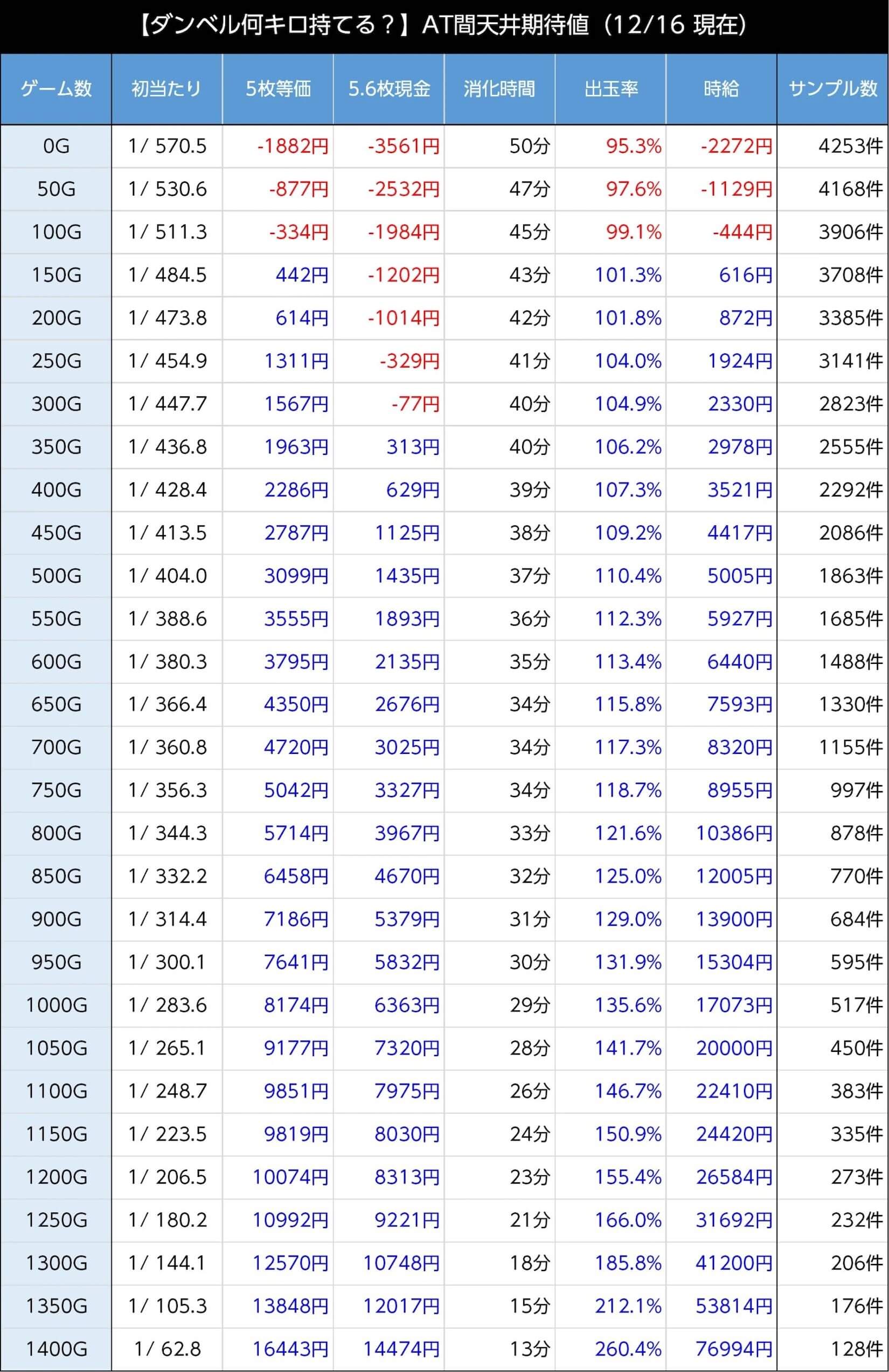Click the 1/ 300.1 probability
The height and width of the screenshot is (1372, 889).
tap(166, 962)
